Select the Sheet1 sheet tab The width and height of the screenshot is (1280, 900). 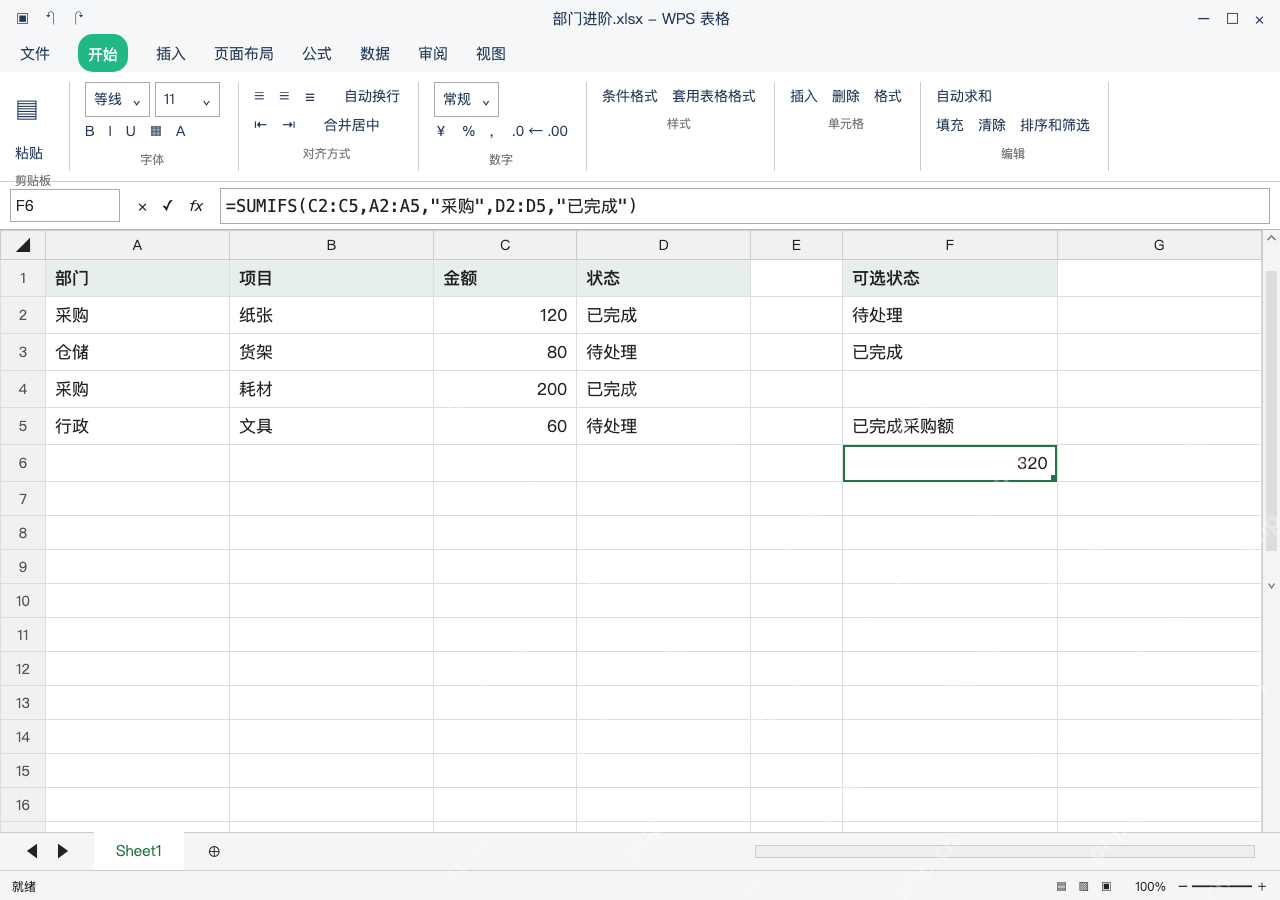tap(139, 851)
